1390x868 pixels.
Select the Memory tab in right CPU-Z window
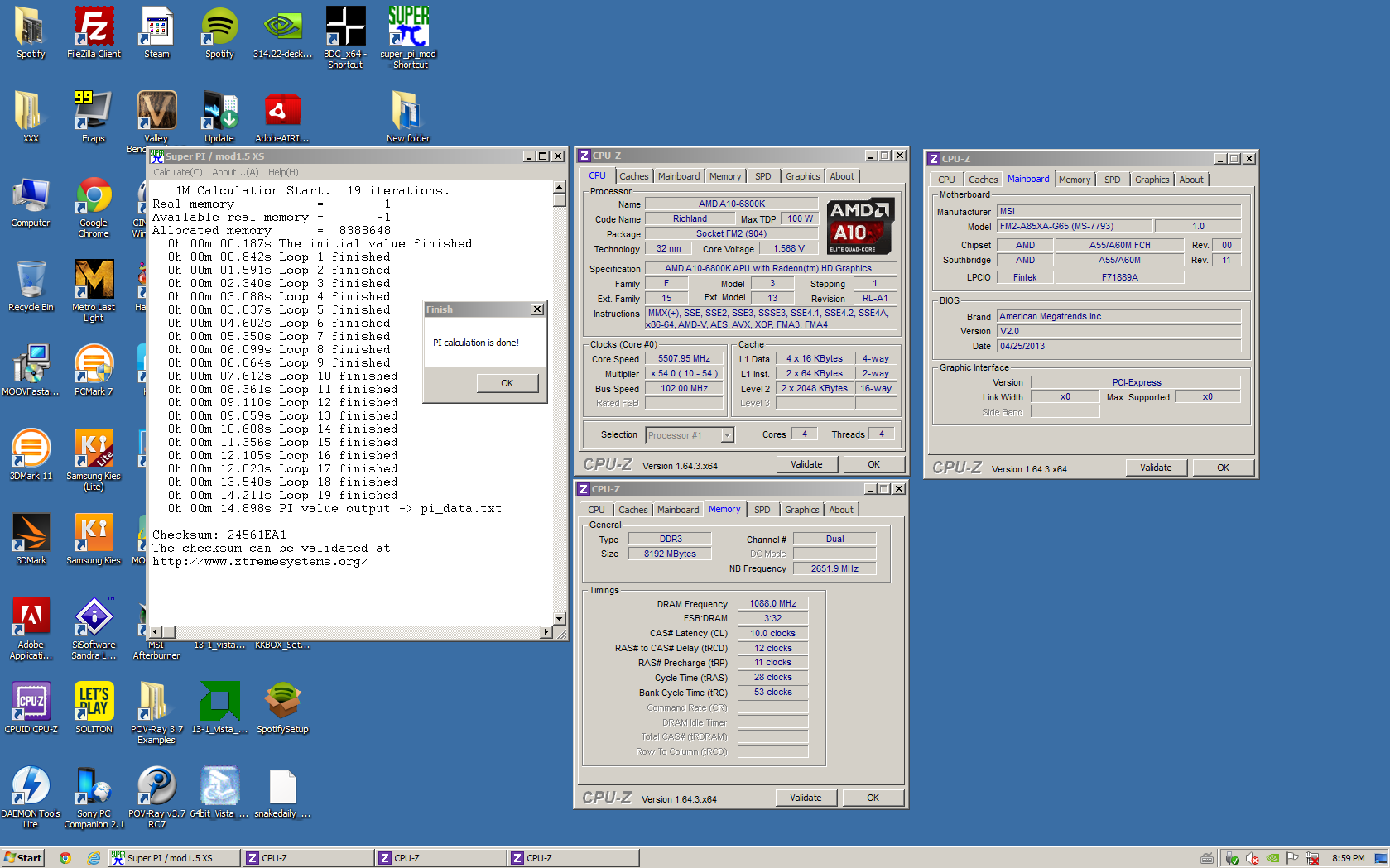1075,180
